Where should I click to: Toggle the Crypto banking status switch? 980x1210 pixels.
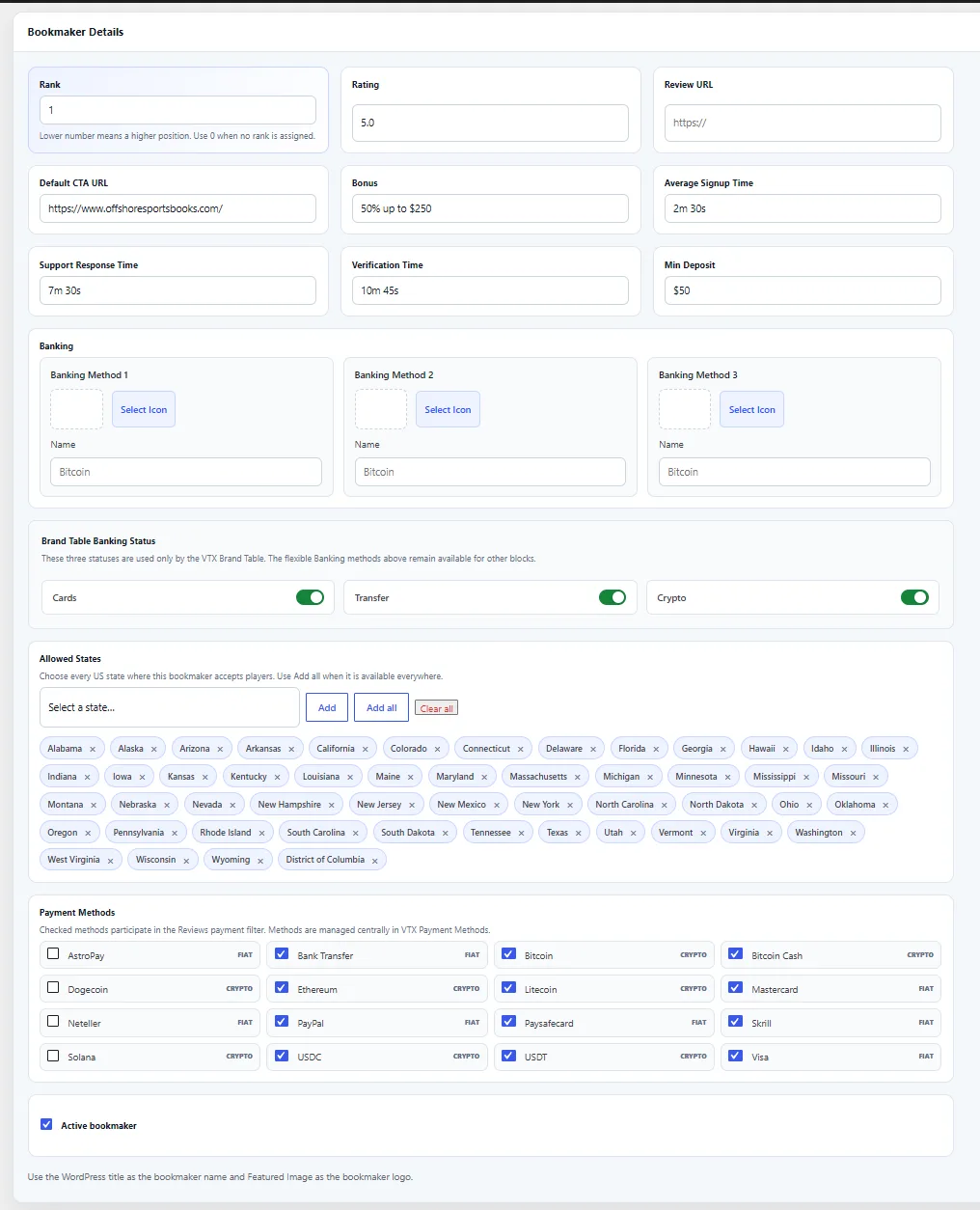pyautogui.click(x=914, y=597)
